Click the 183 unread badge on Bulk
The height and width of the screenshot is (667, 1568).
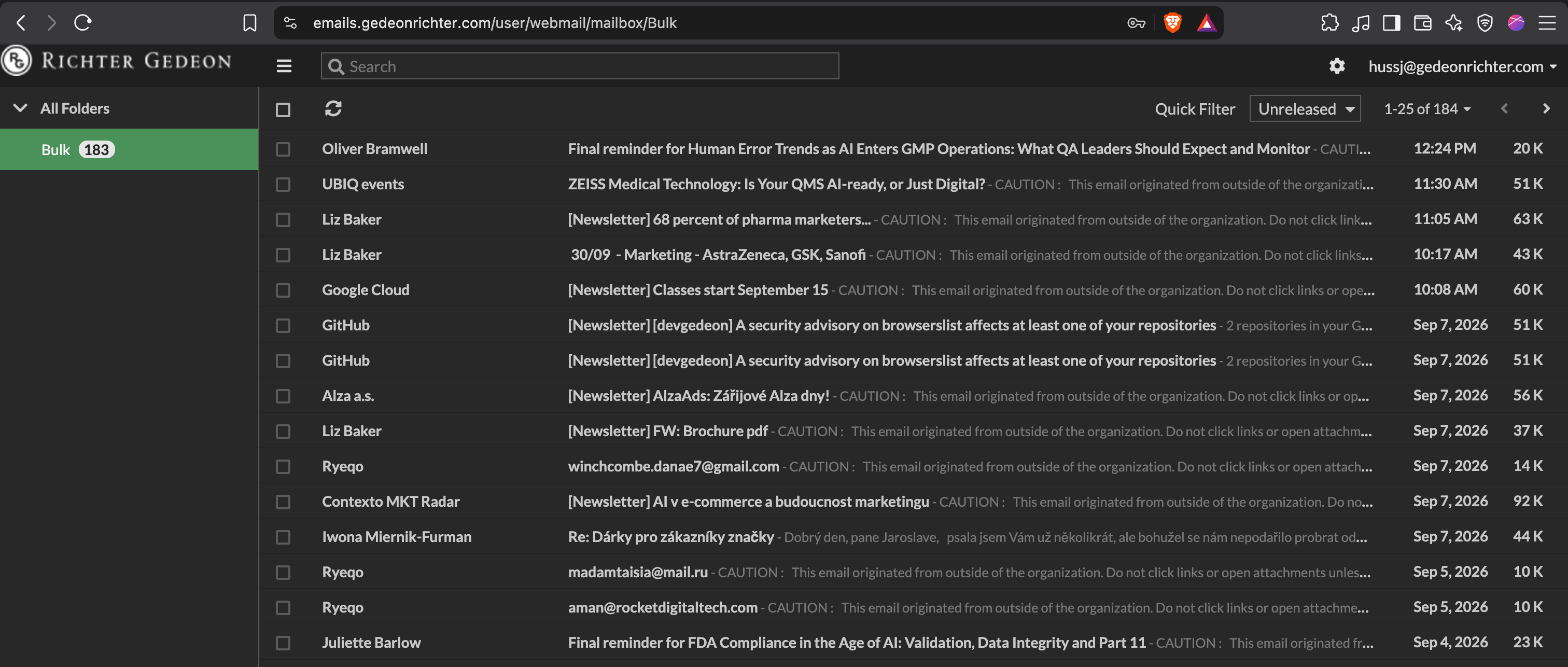(96, 150)
